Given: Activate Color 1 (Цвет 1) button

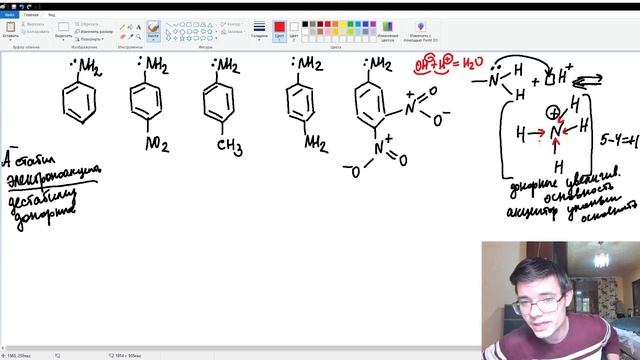Looking at the screenshot, I should tap(280, 32).
